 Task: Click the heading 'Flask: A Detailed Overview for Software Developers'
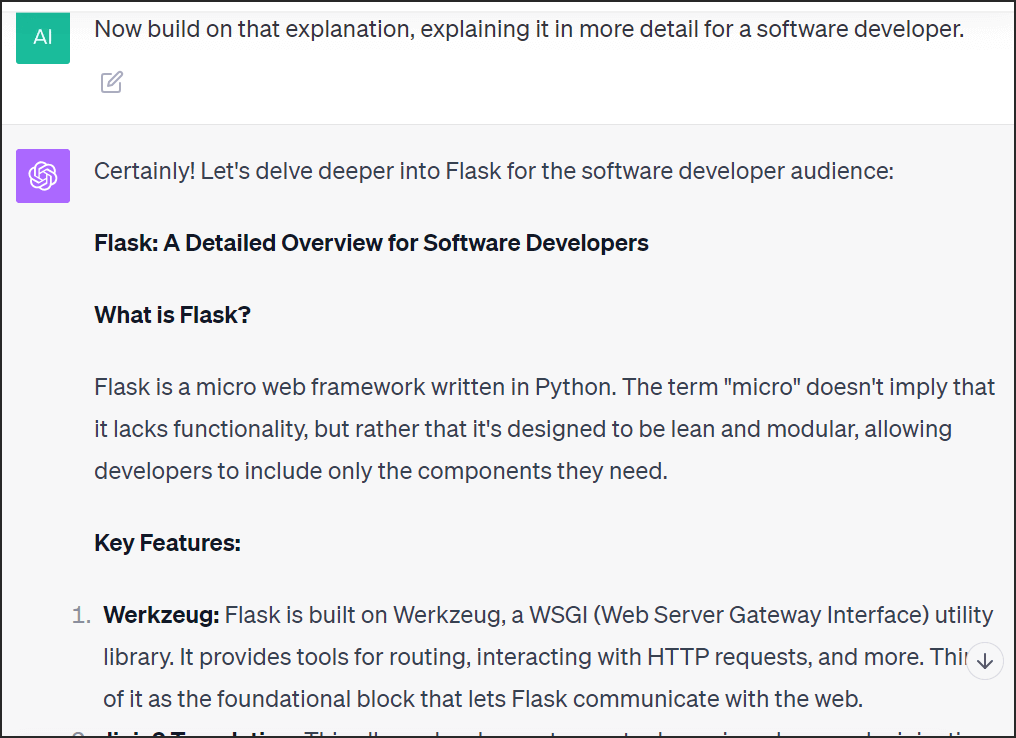tap(371, 243)
